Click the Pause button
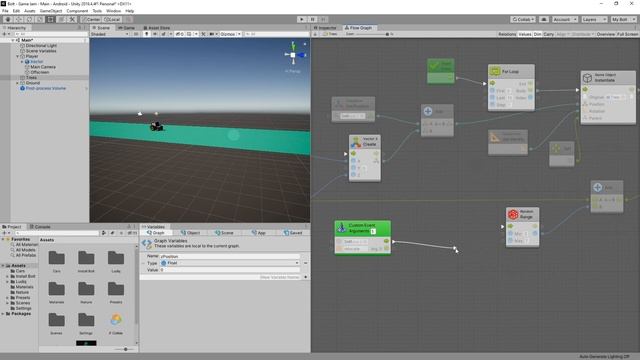This screenshot has width=640, height=360. coord(312,19)
